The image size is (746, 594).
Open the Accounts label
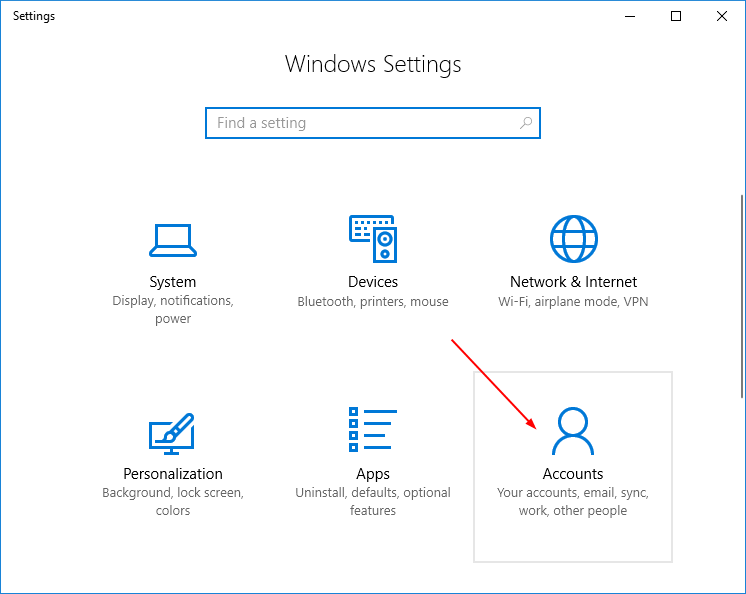[x=573, y=474]
